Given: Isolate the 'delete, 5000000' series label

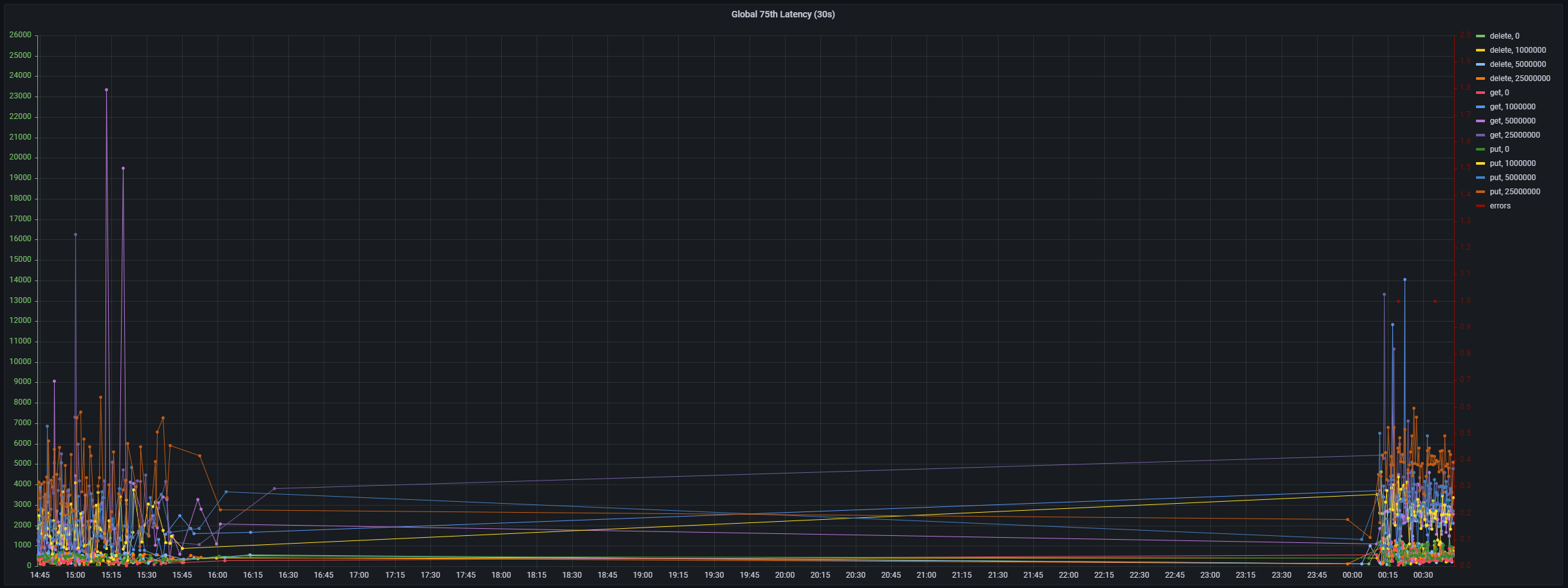Looking at the screenshot, I should pos(1517,64).
